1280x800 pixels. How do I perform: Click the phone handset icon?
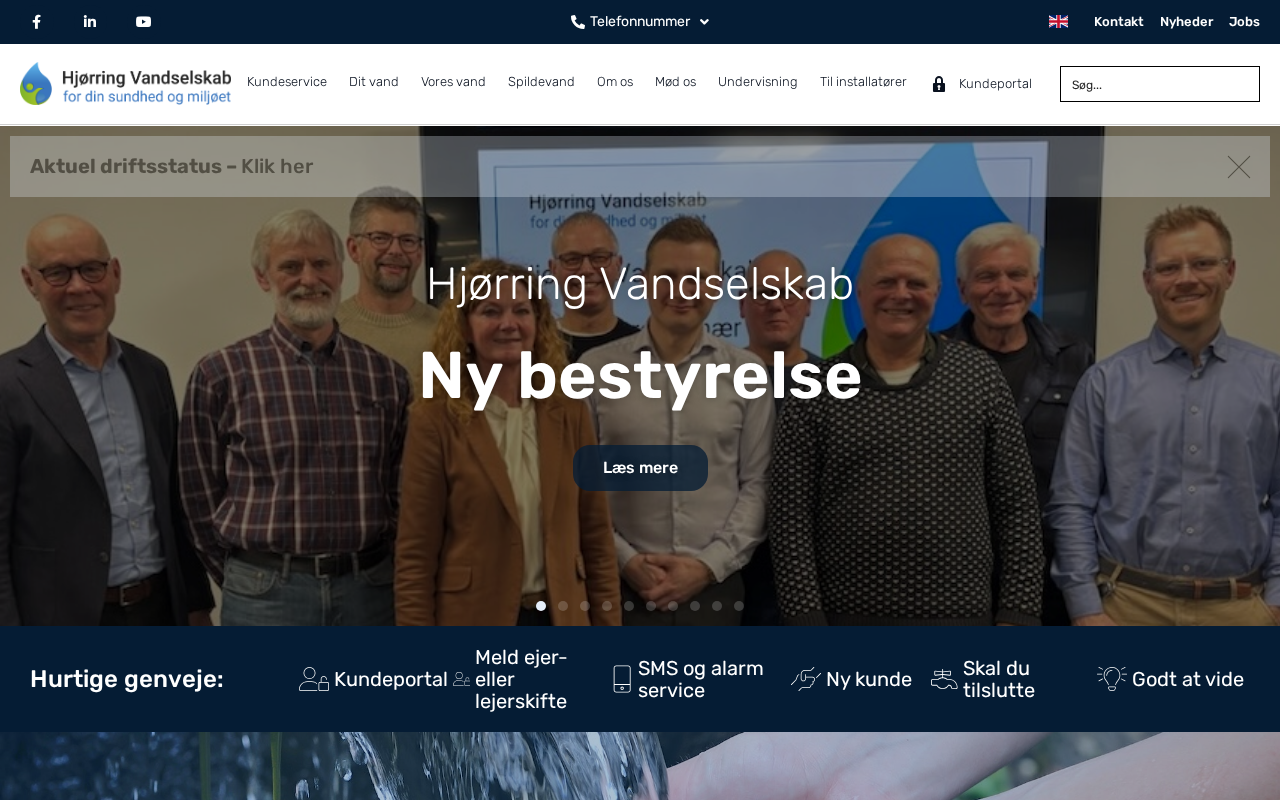coord(578,22)
